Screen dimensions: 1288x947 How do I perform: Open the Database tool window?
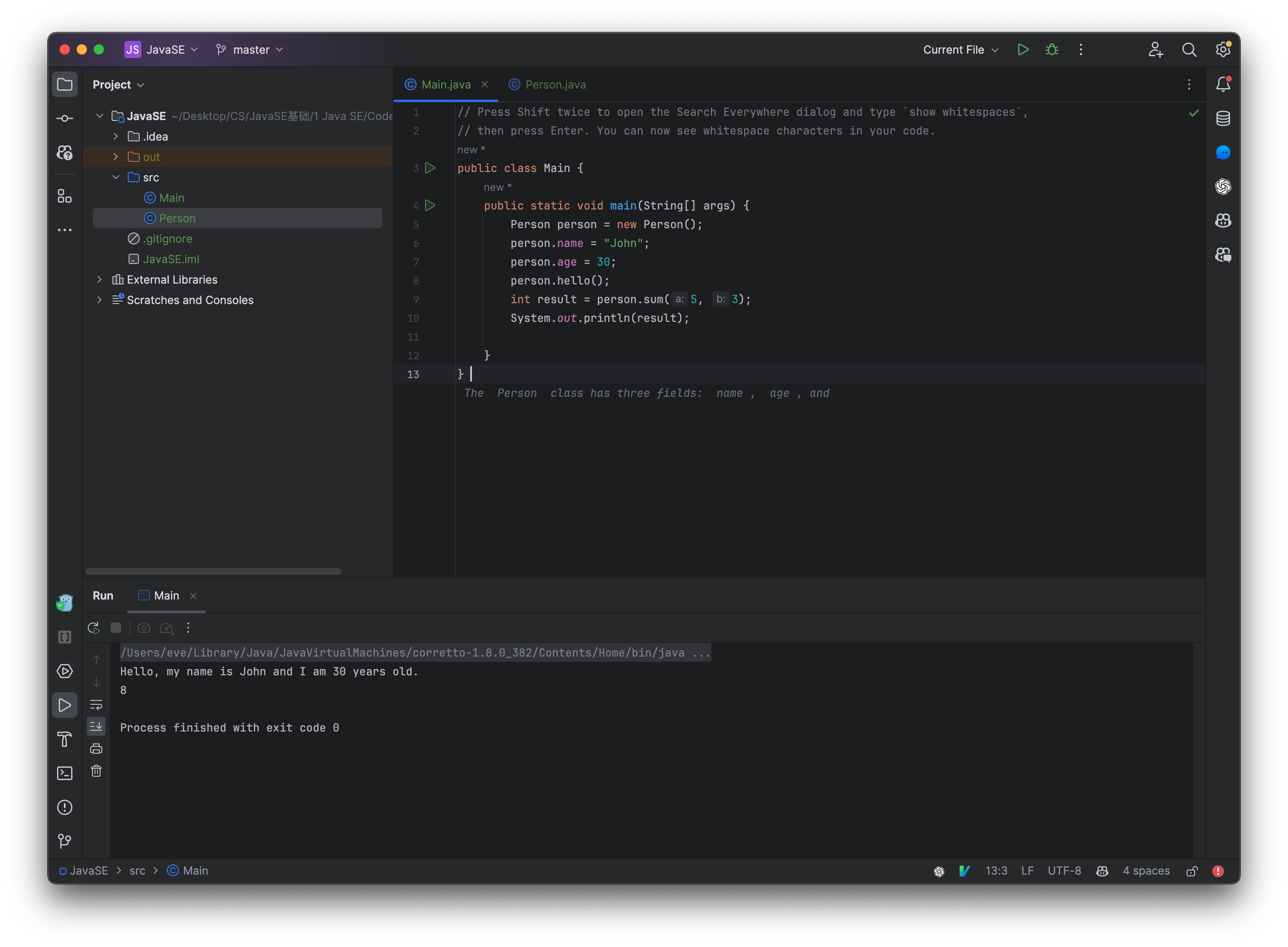point(1223,119)
